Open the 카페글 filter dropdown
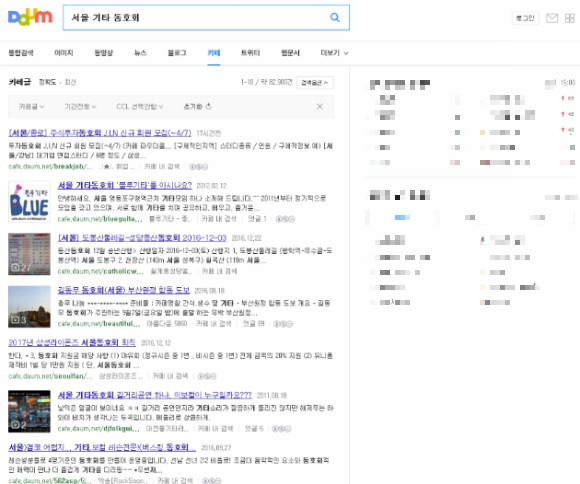580x484 pixels. 31,107
